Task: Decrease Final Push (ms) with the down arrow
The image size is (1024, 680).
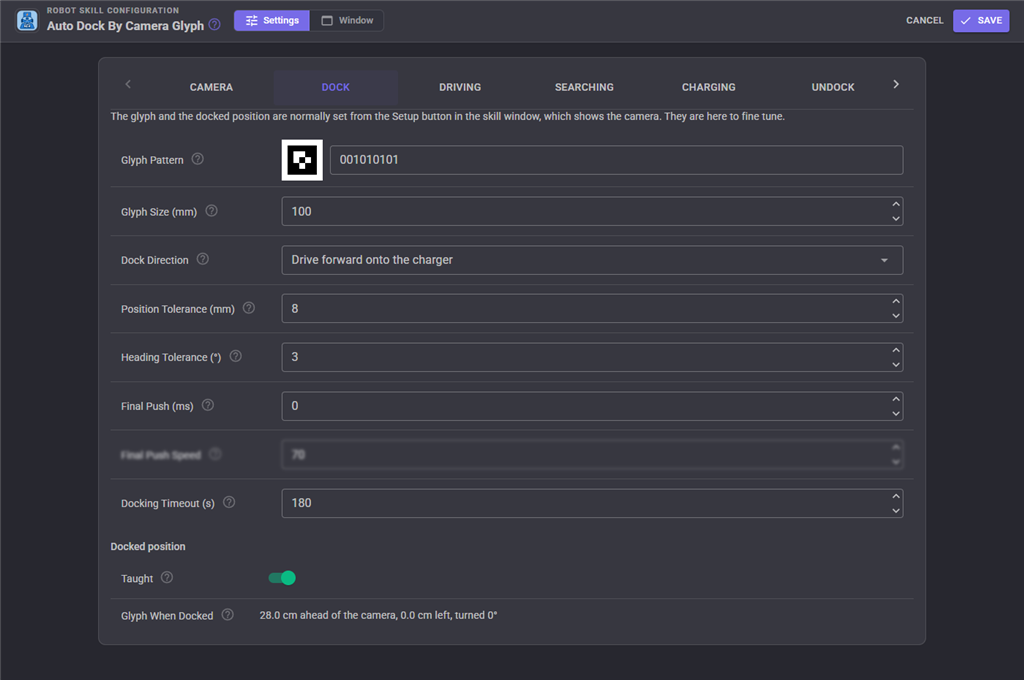Action: coord(896,413)
